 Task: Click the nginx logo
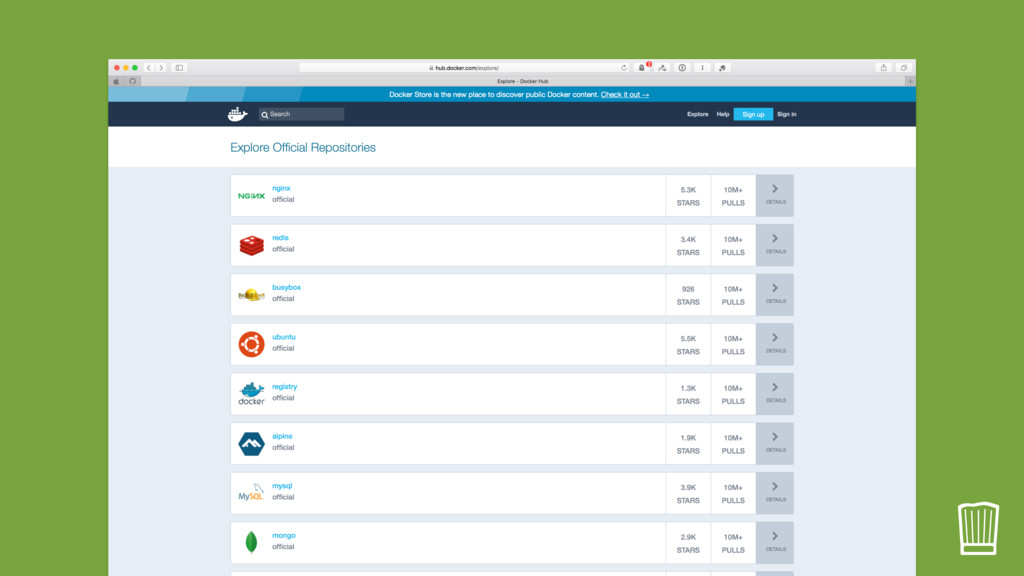point(251,196)
